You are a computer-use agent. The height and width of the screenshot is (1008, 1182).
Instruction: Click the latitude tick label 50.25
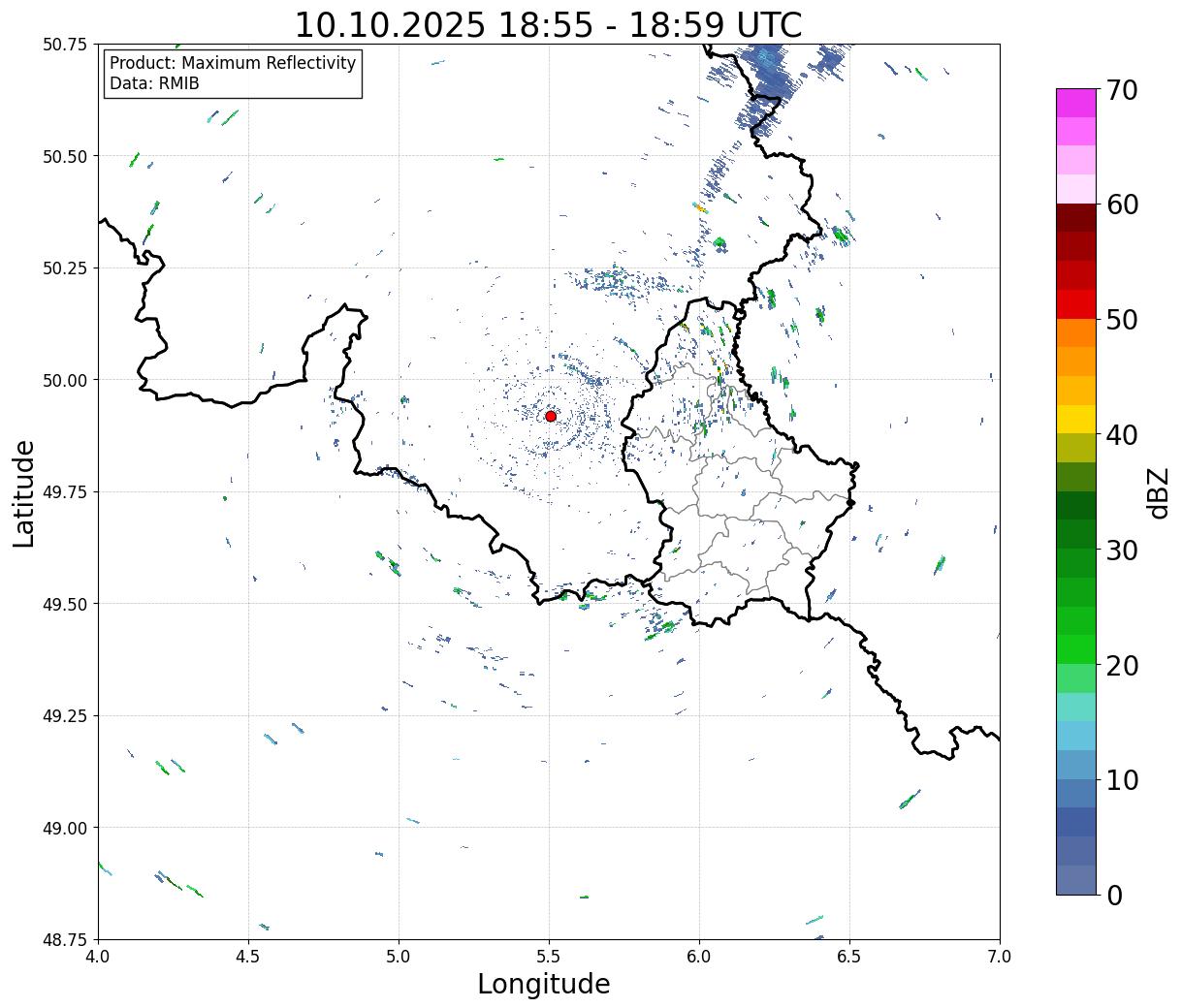point(65,268)
